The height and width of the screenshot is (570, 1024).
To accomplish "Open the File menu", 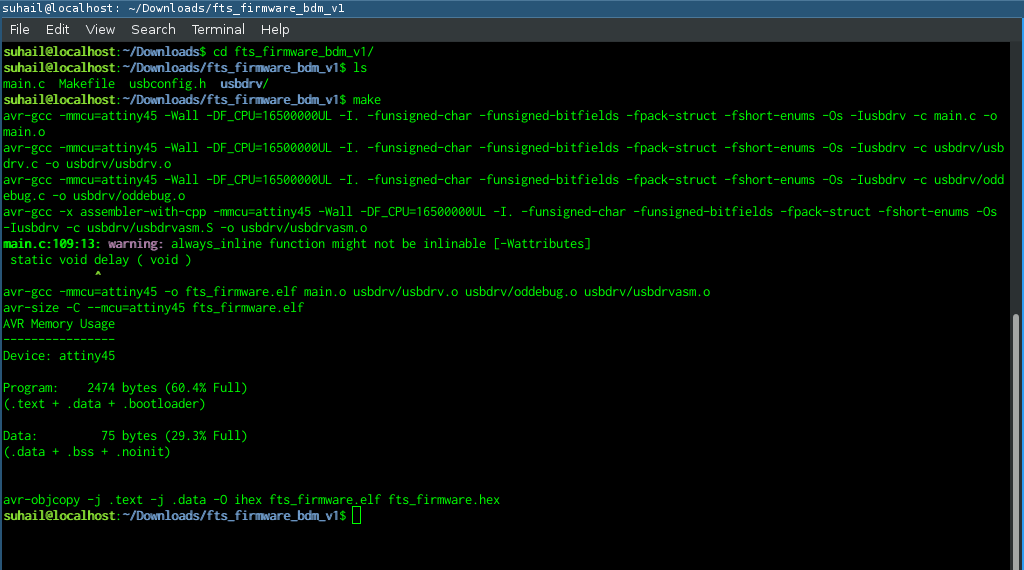I will [20, 29].
